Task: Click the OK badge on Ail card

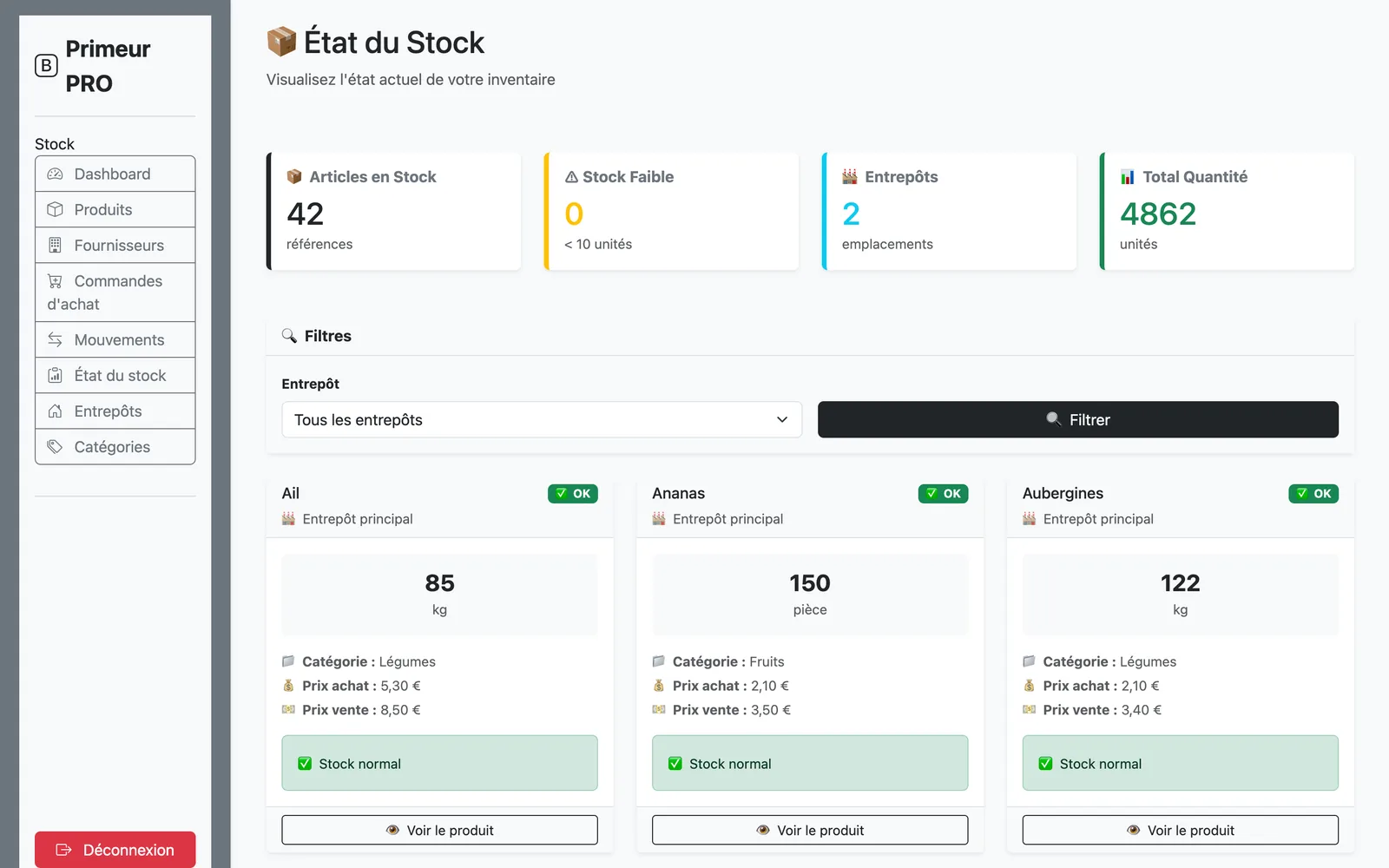Action: pos(573,494)
